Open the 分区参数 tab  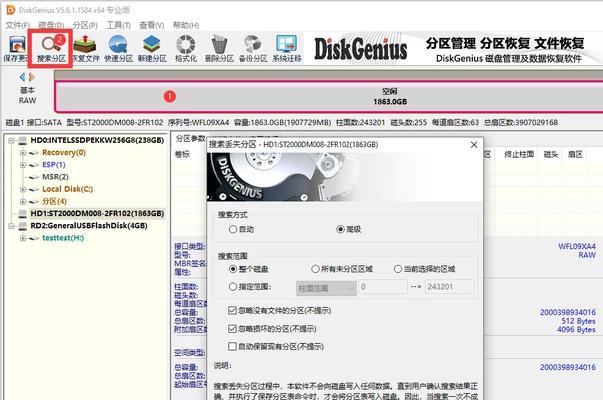coord(190,138)
